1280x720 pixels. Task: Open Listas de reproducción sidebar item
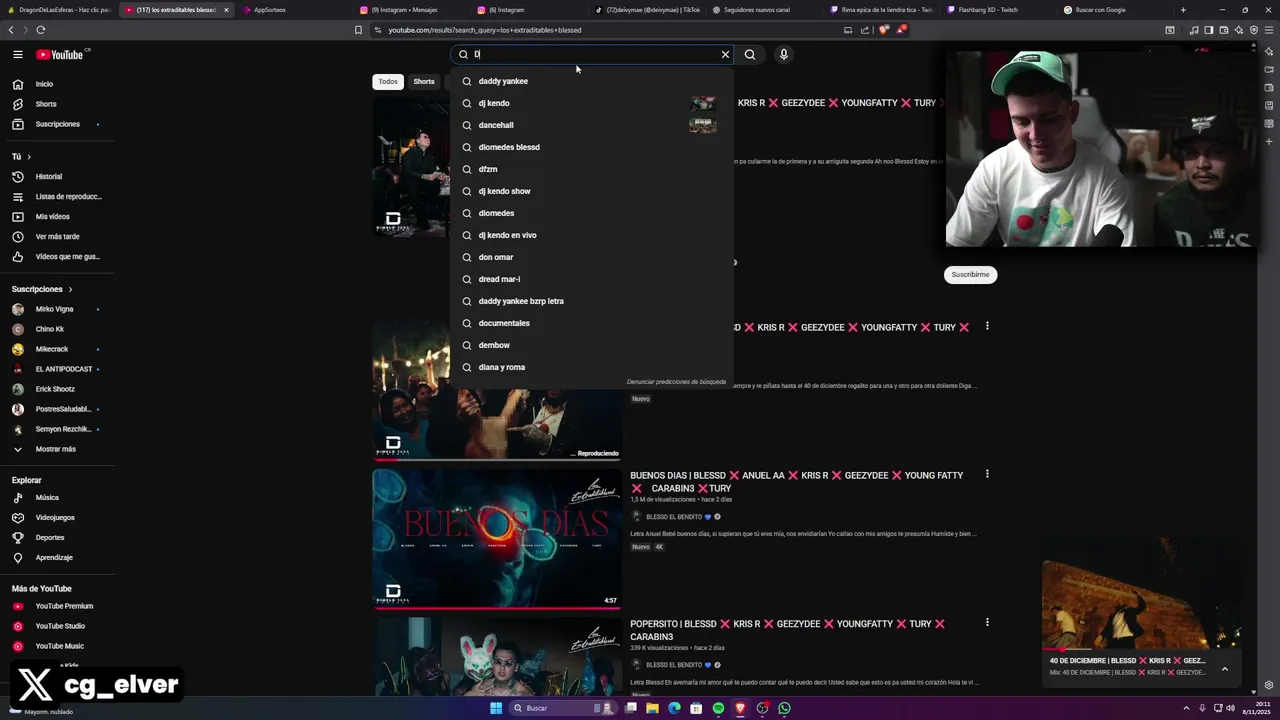point(57,197)
